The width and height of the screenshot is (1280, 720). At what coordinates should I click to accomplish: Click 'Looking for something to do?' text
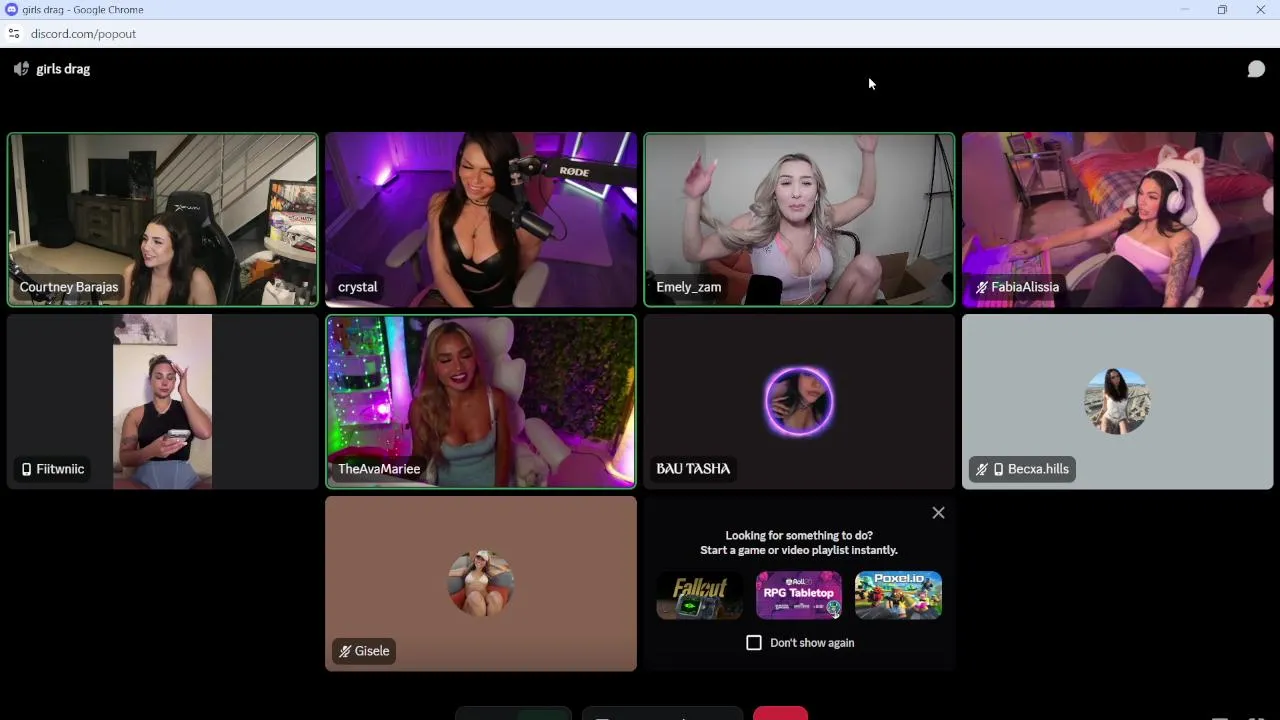point(799,535)
